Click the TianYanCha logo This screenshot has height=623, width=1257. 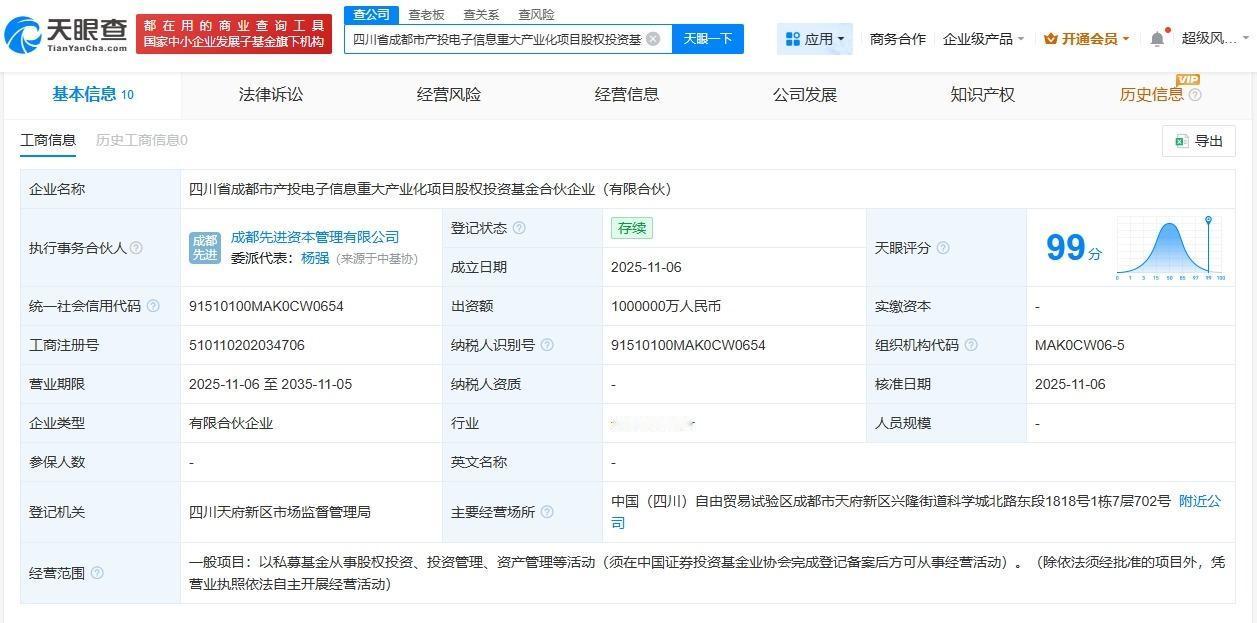click(x=66, y=35)
